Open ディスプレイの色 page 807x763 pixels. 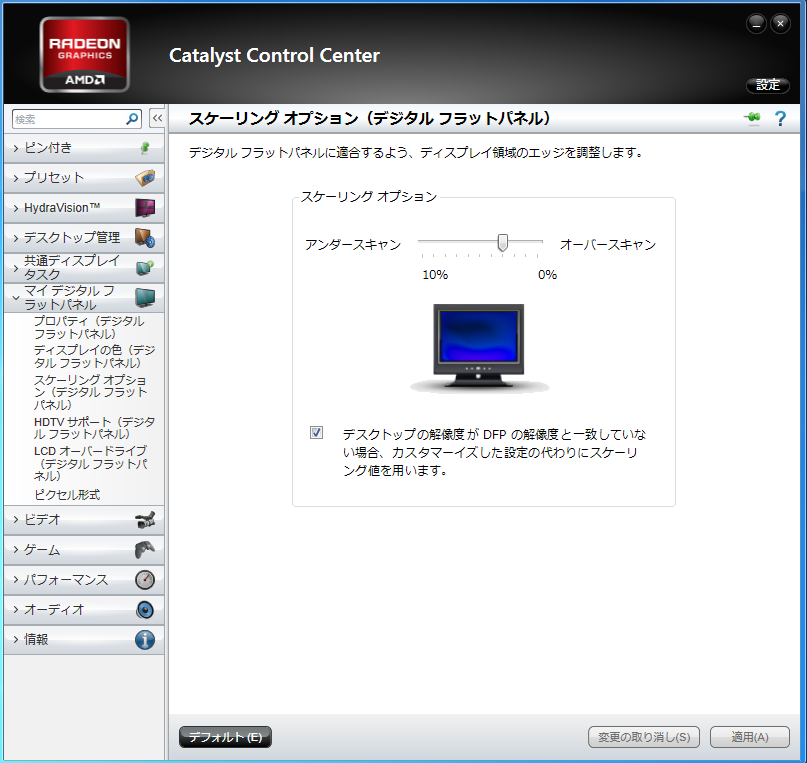tap(94, 357)
